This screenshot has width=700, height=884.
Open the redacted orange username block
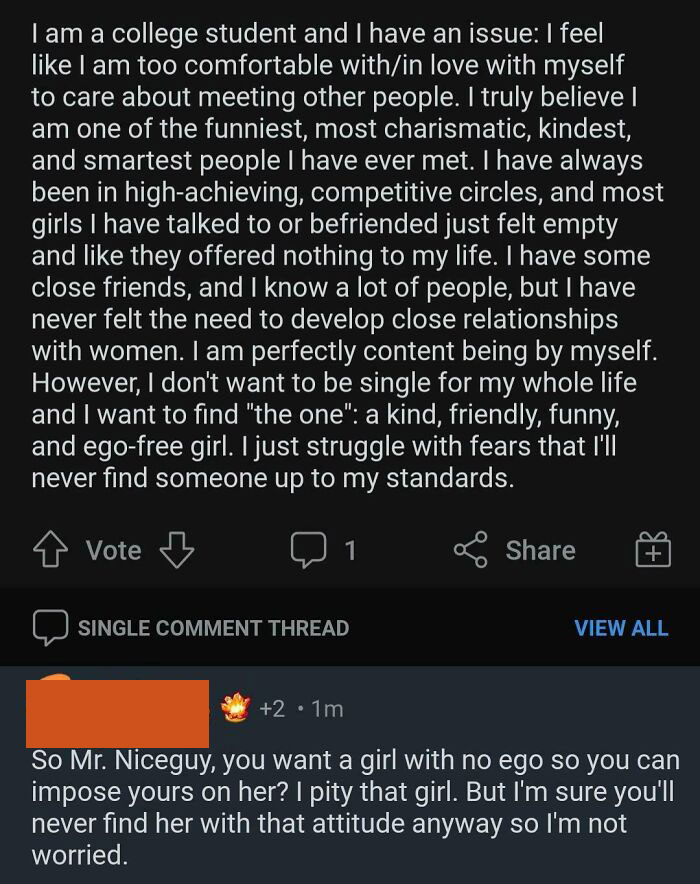pyautogui.click(x=120, y=713)
